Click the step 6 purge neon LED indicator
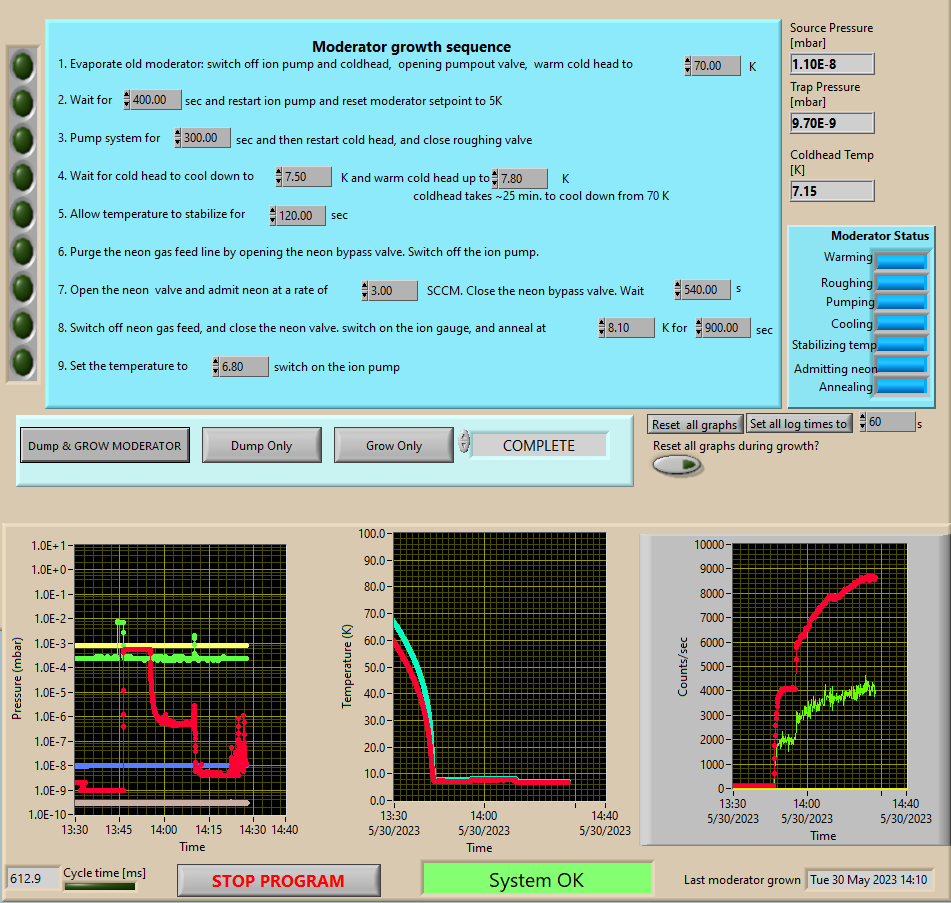Viewport: 951px width, 903px height. pyautogui.click(x=23, y=251)
